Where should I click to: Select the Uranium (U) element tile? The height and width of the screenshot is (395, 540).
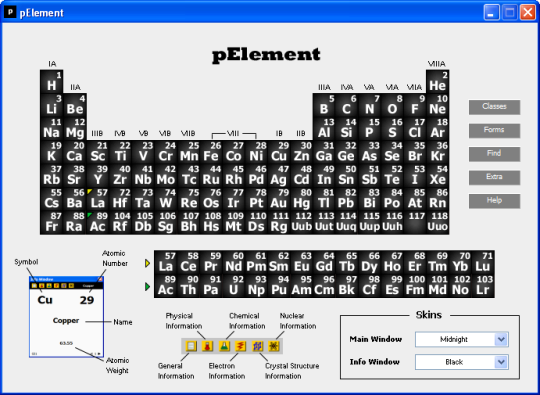pyautogui.click(x=233, y=286)
